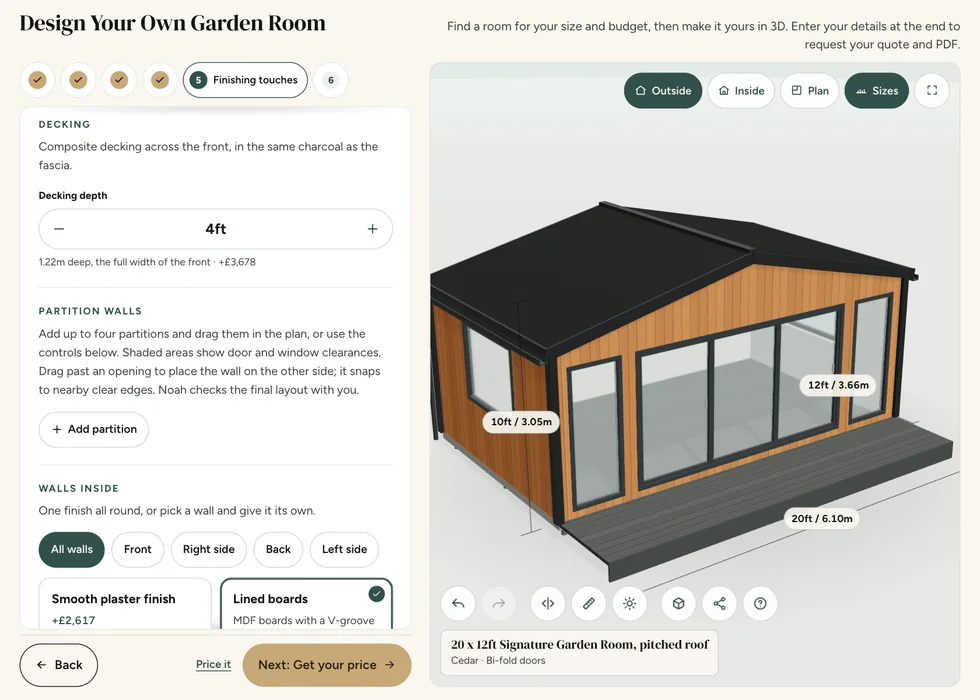
Task: Pick the Lined boards finish card
Action: [x=306, y=604]
